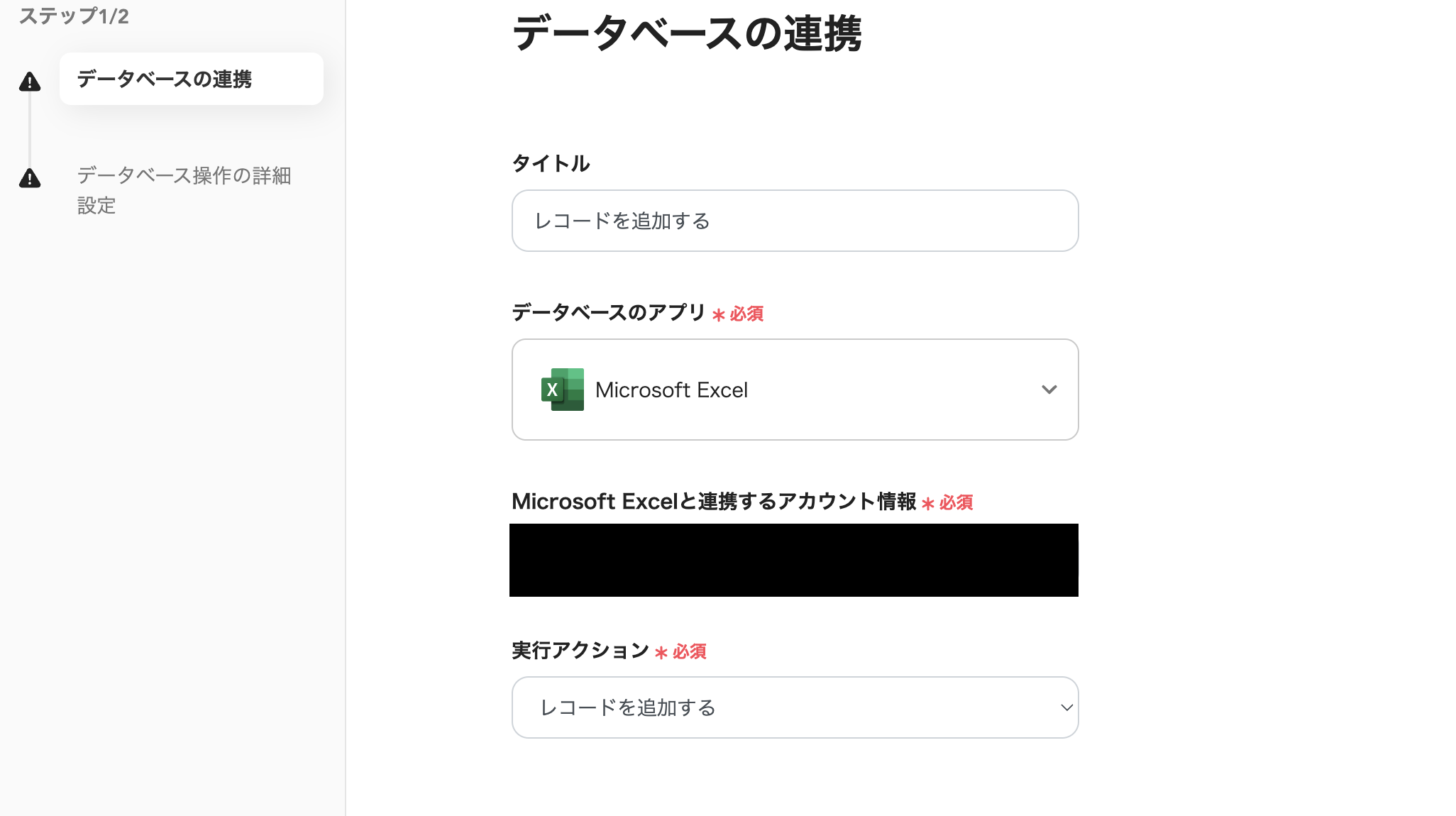Click into the タイトル text field
The height and width of the screenshot is (816, 1456).
point(795,221)
